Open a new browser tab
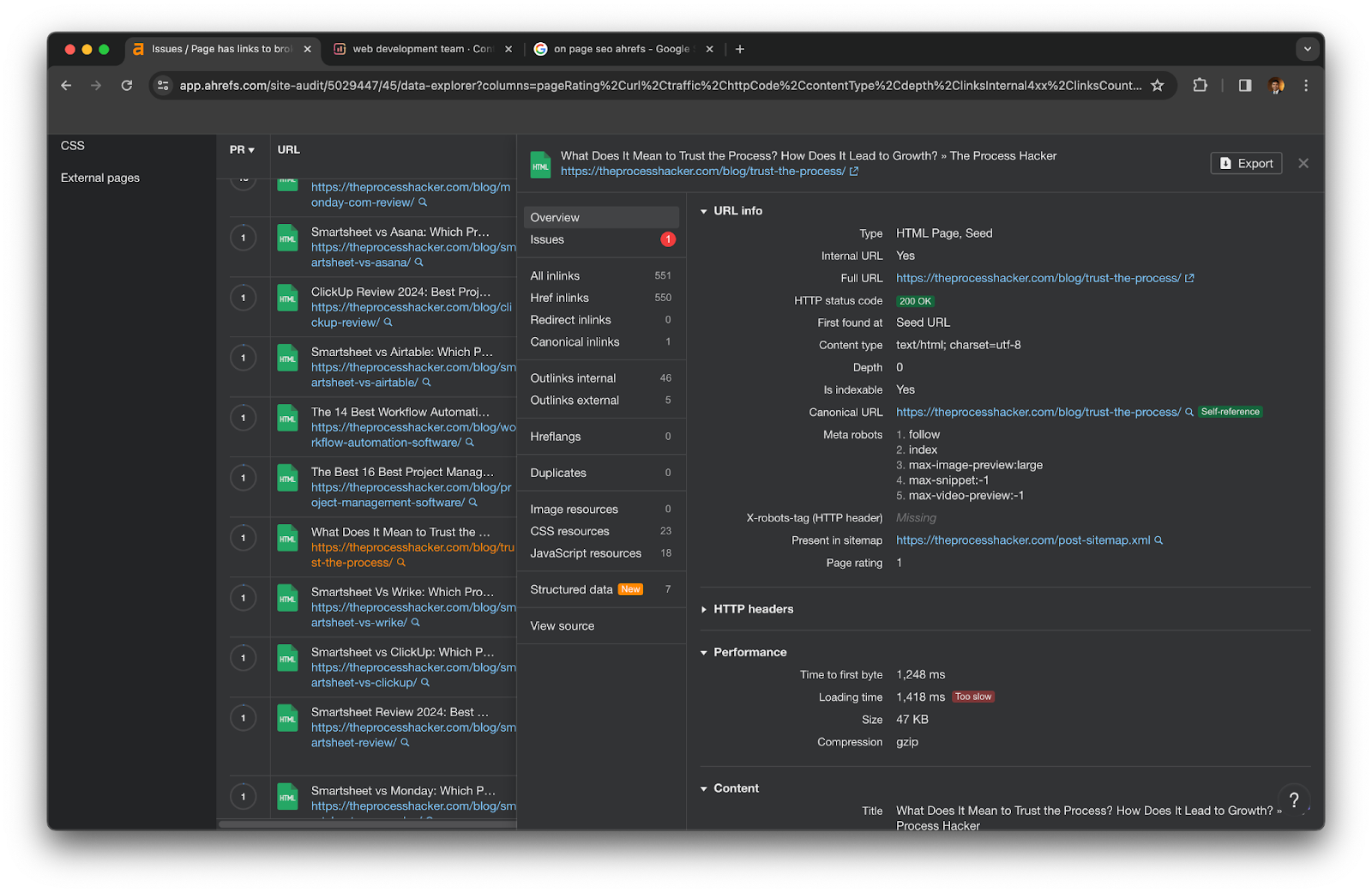The height and width of the screenshot is (893, 1372). pyautogui.click(x=740, y=49)
